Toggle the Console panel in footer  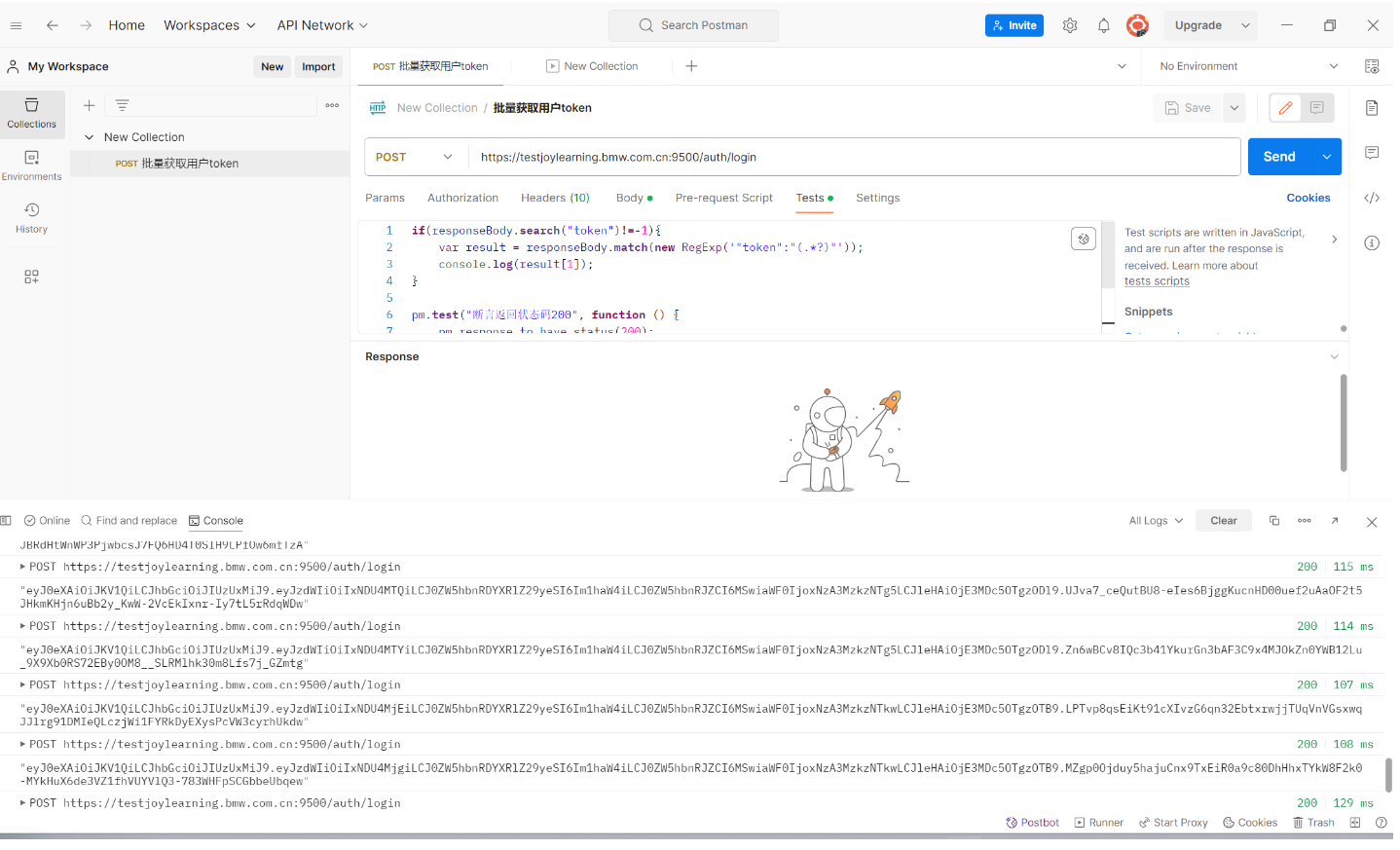click(x=216, y=521)
